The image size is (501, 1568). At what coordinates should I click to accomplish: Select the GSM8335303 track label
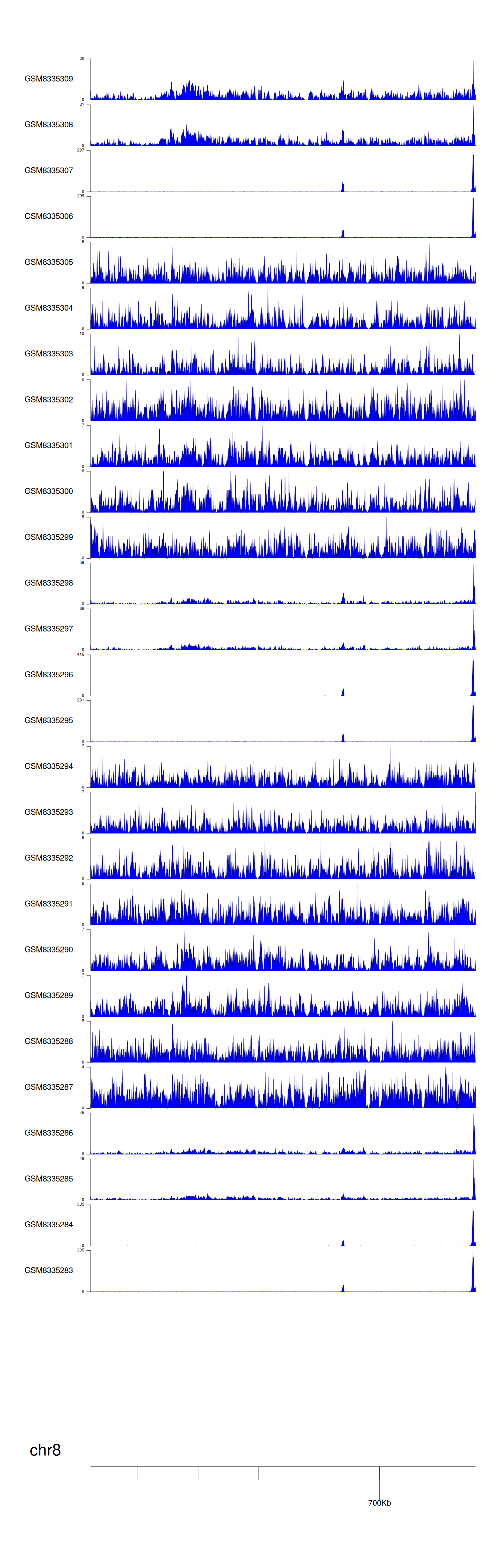pyautogui.click(x=49, y=354)
